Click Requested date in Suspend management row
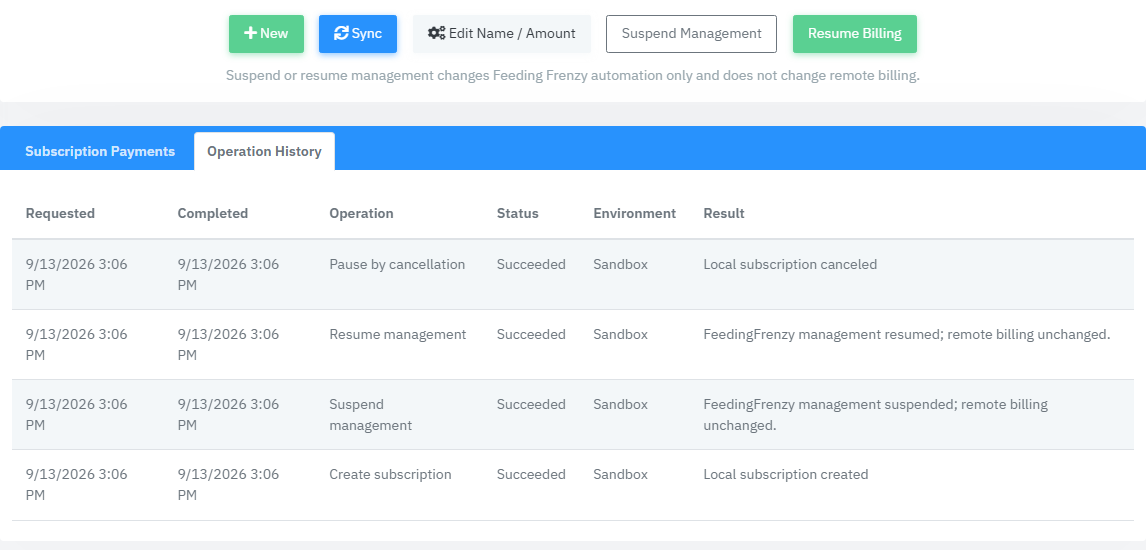Image resolution: width=1146 pixels, height=550 pixels. (76, 415)
